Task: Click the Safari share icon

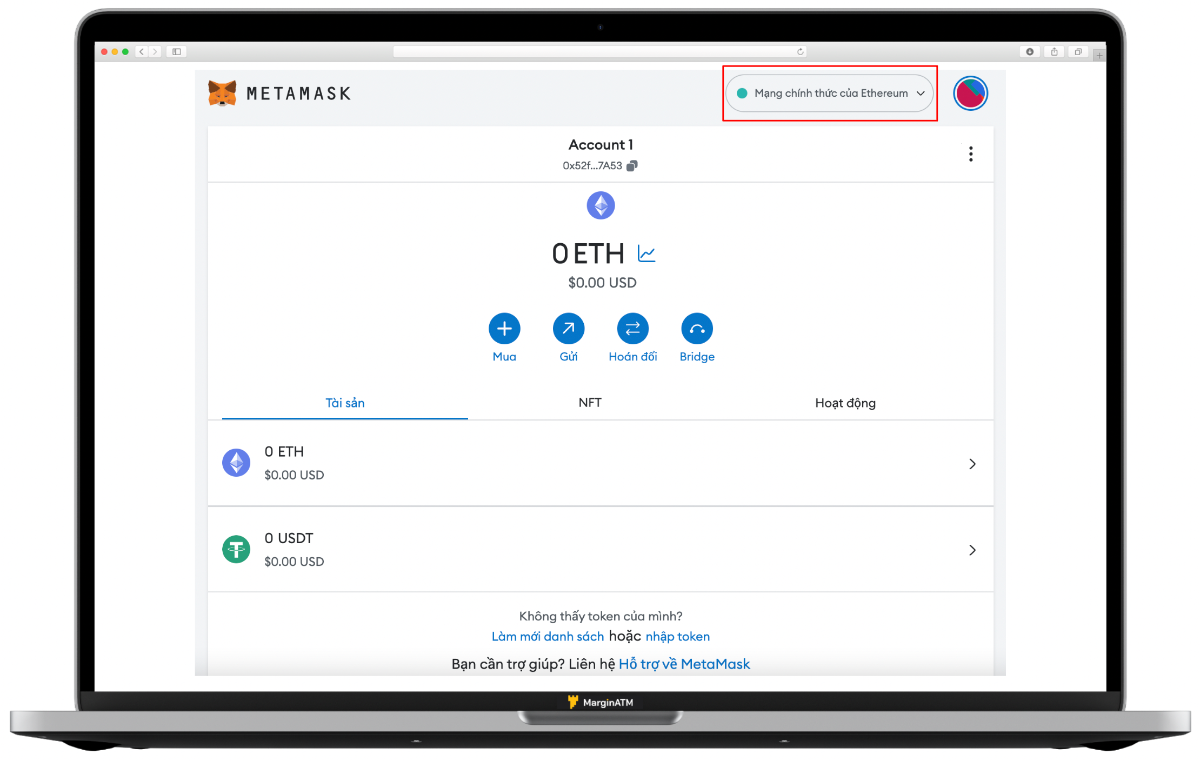Action: [x=1054, y=51]
